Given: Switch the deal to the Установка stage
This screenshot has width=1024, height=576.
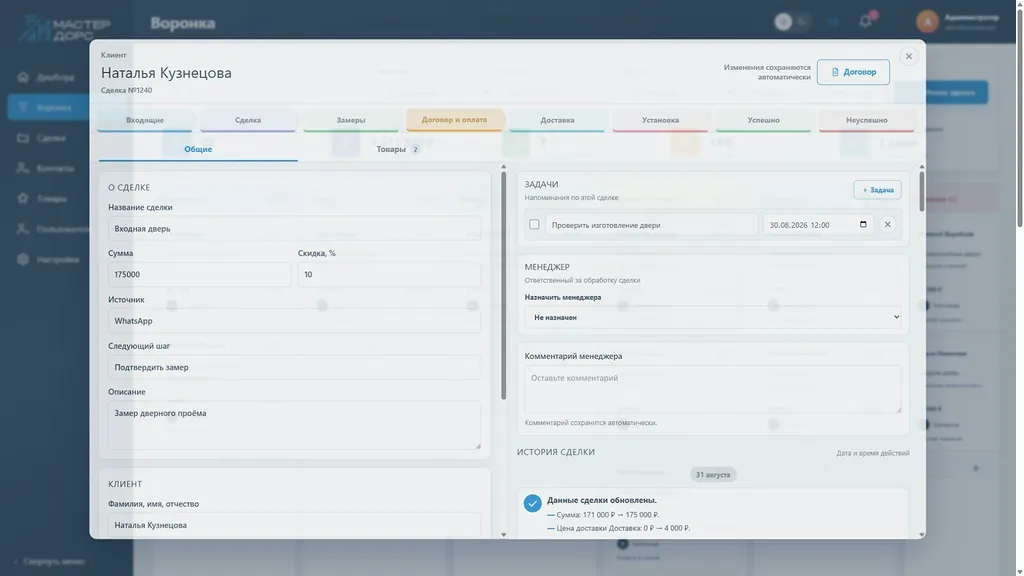Looking at the screenshot, I should click(660, 120).
